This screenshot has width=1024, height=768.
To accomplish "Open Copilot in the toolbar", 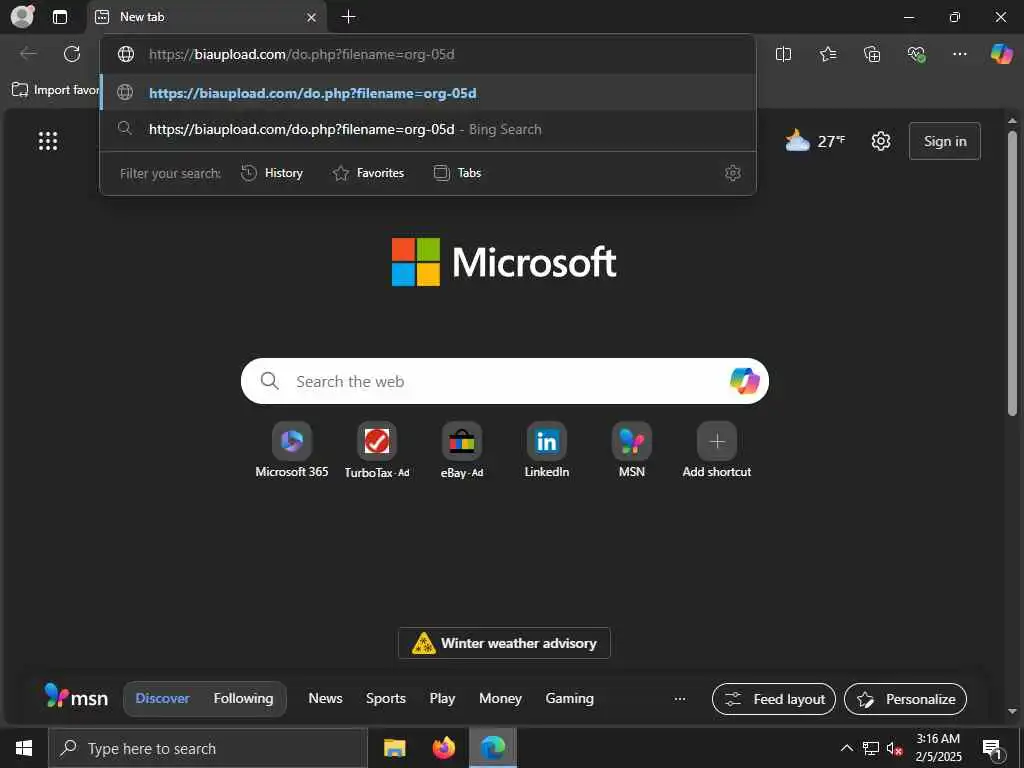I will pyautogui.click(x=1001, y=54).
